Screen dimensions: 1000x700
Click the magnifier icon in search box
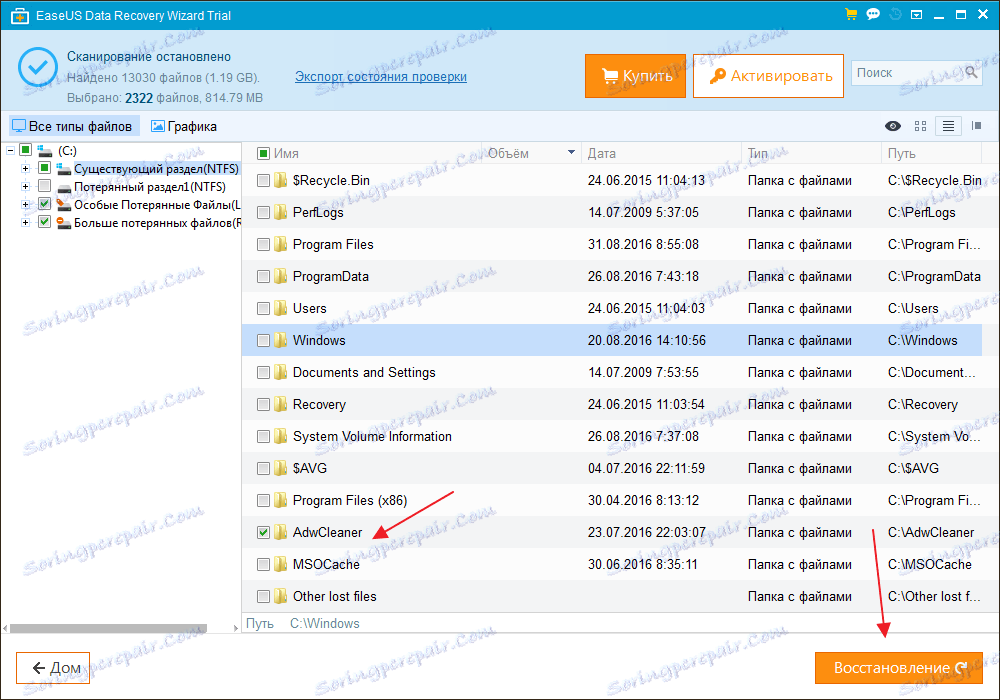971,72
